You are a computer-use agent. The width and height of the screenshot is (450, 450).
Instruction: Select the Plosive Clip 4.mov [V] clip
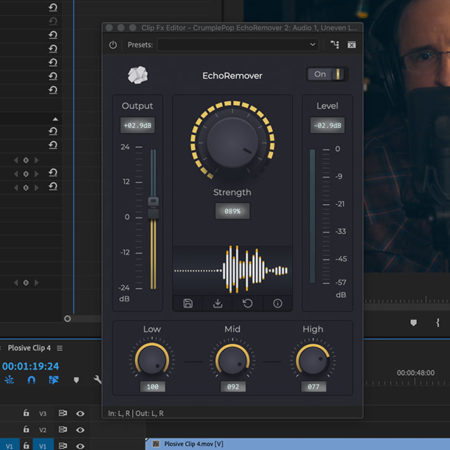[297, 444]
